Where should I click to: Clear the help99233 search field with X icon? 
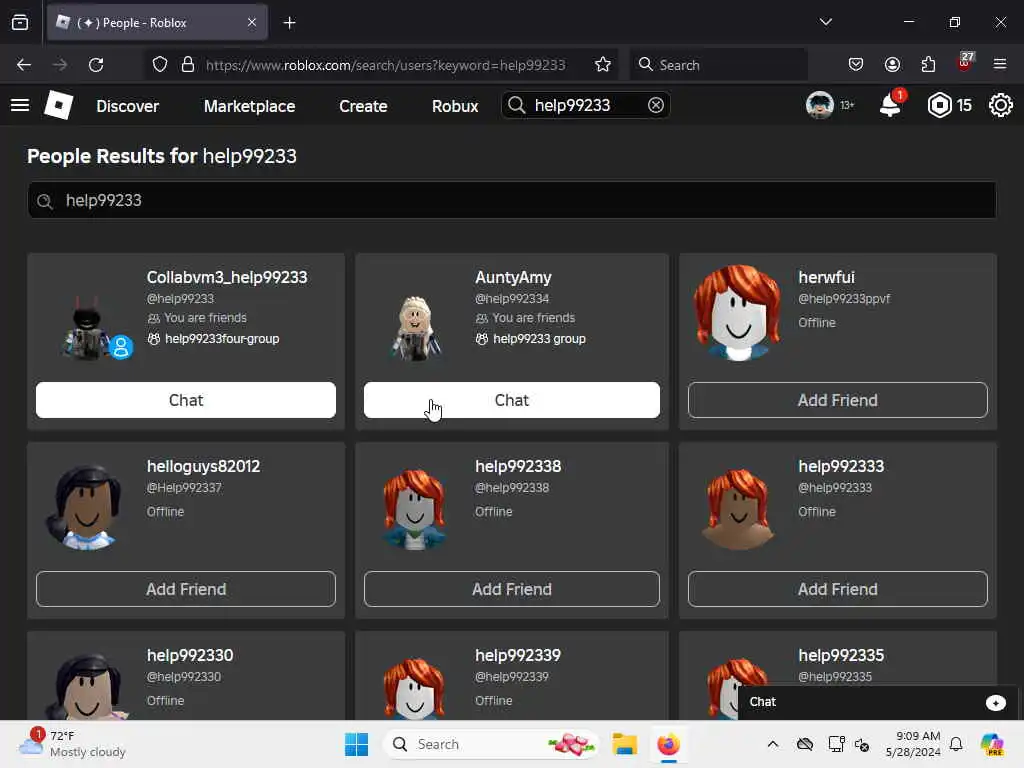pyautogui.click(x=656, y=105)
